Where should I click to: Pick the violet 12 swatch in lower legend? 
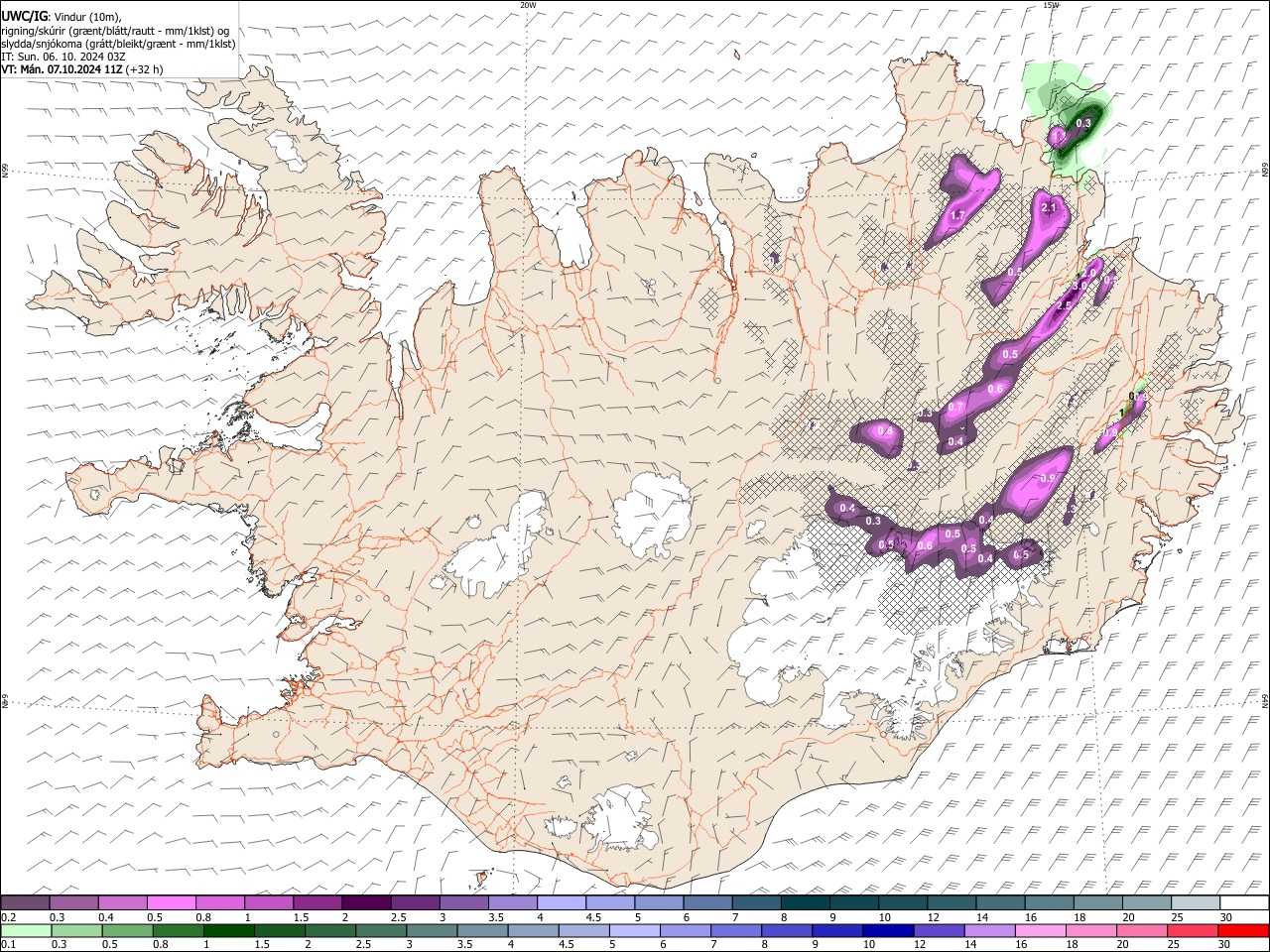tap(939, 930)
